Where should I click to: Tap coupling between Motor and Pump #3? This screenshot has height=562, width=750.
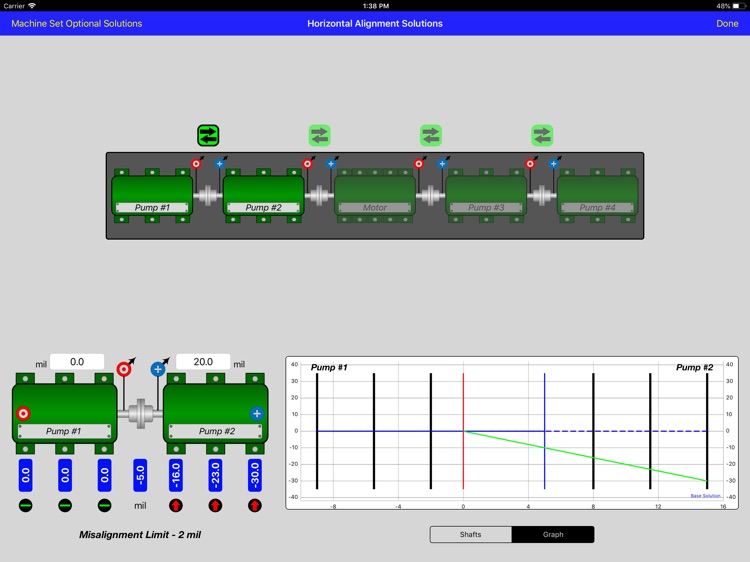pyautogui.click(x=431, y=196)
